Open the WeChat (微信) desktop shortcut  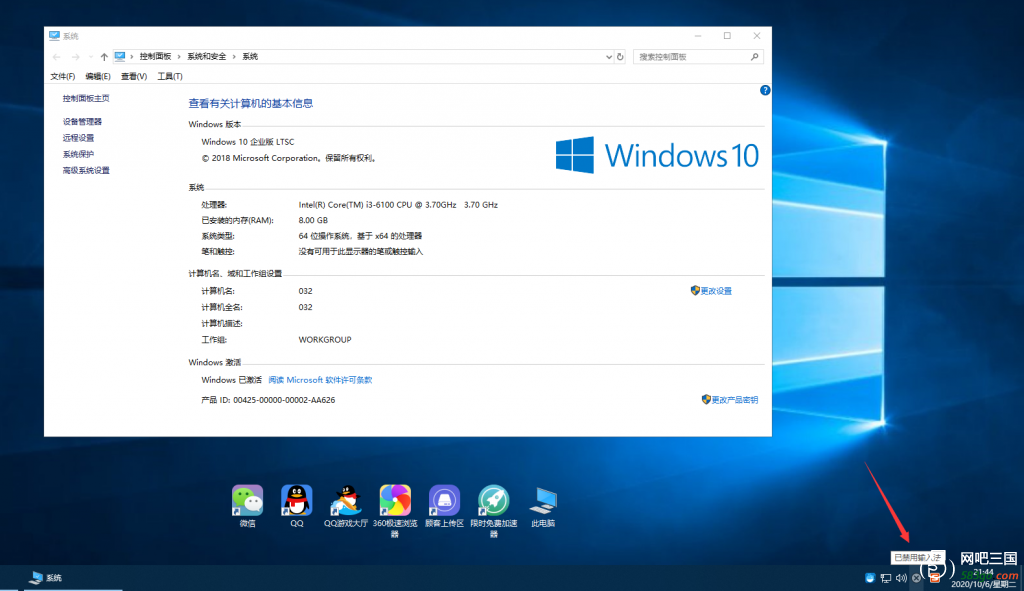click(x=247, y=500)
